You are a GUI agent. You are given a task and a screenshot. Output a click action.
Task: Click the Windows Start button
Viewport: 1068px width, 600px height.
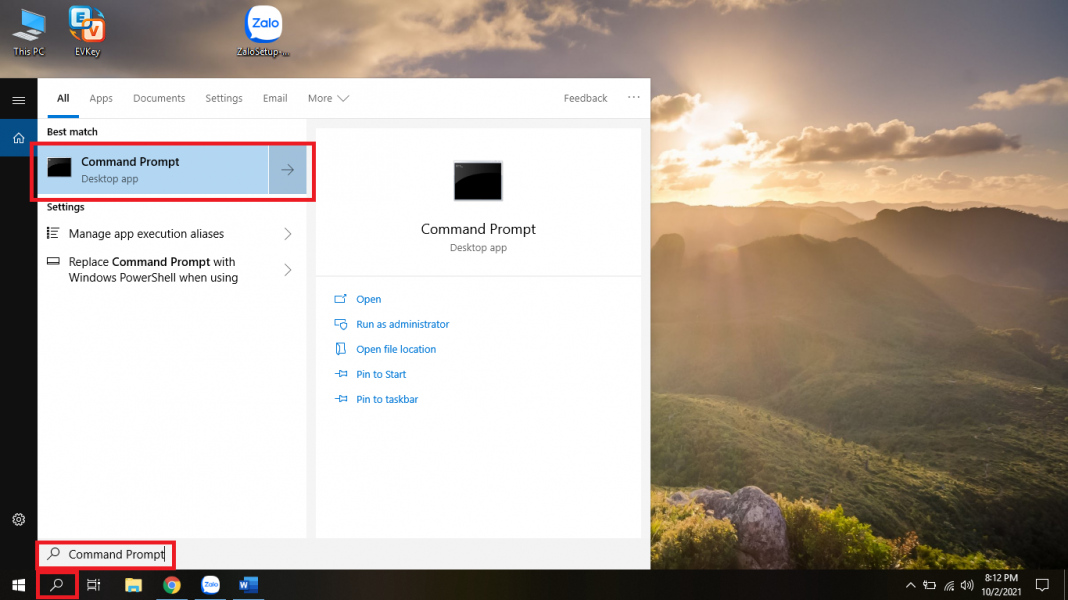tap(18, 585)
